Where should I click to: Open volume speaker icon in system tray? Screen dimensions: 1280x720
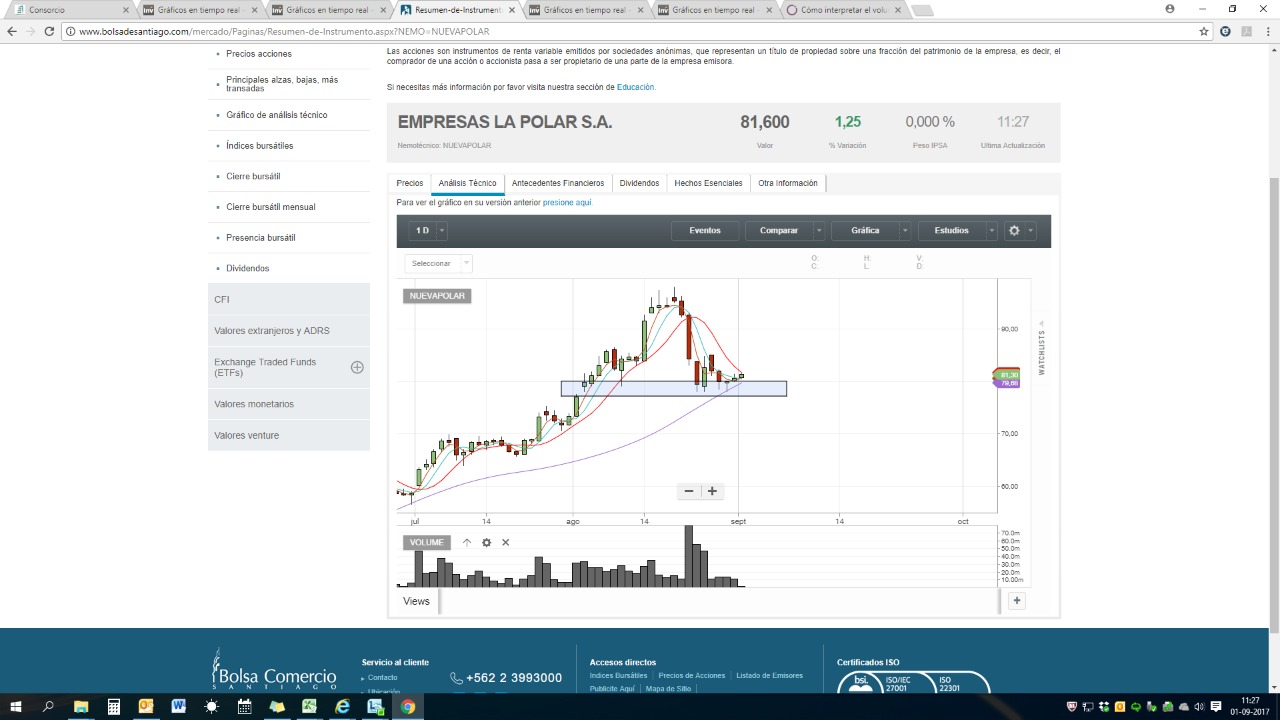click(1199, 707)
